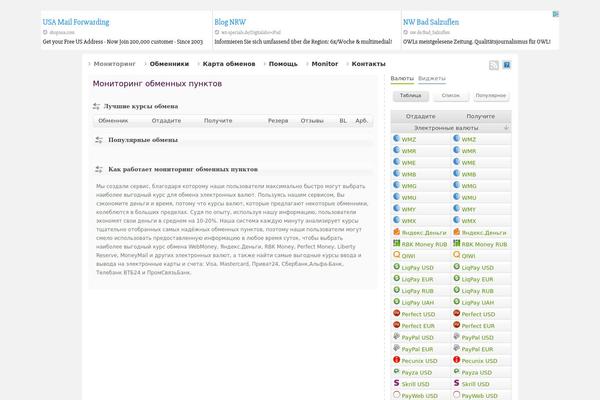The height and width of the screenshot is (400, 600).
Task: Sort by Резерв column header
Action: 278,121
